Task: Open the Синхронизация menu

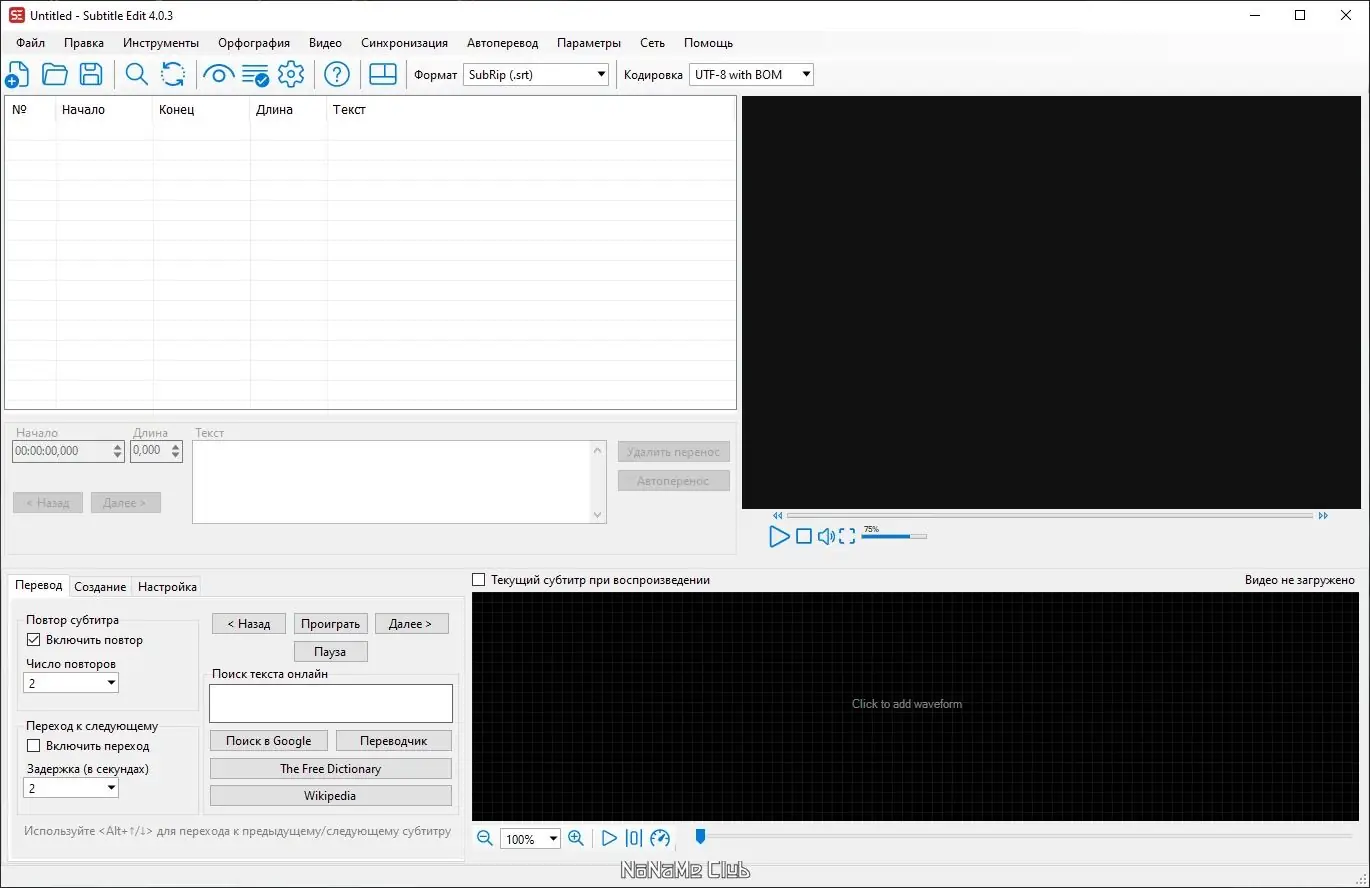Action: click(x=404, y=43)
